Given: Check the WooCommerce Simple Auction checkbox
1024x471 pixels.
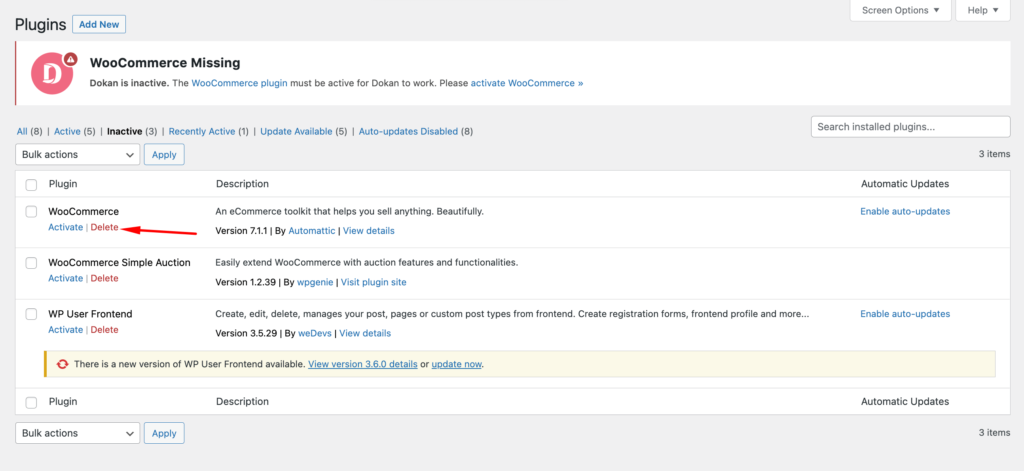Looking at the screenshot, I should click(x=31, y=263).
